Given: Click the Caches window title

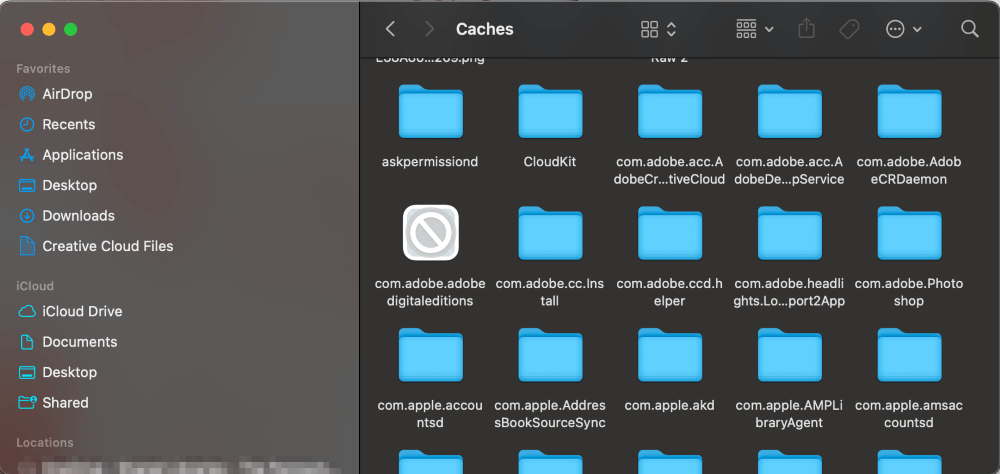Looking at the screenshot, I should 485,29.
